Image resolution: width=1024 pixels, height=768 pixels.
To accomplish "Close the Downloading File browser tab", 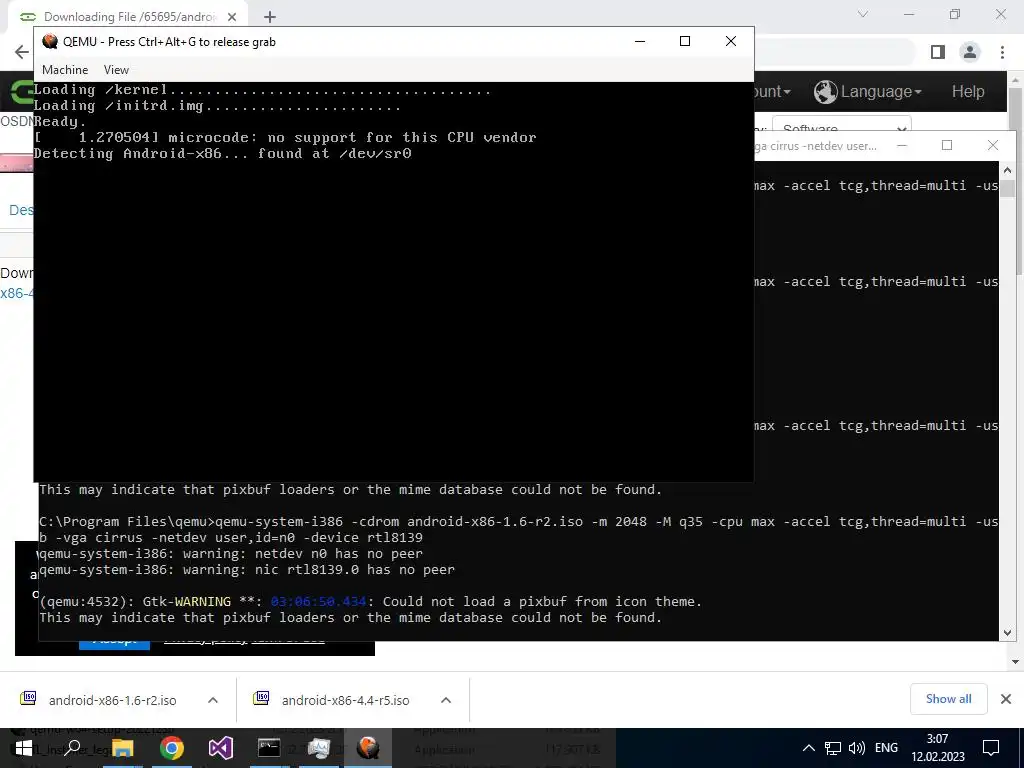I will coord(232,17).
